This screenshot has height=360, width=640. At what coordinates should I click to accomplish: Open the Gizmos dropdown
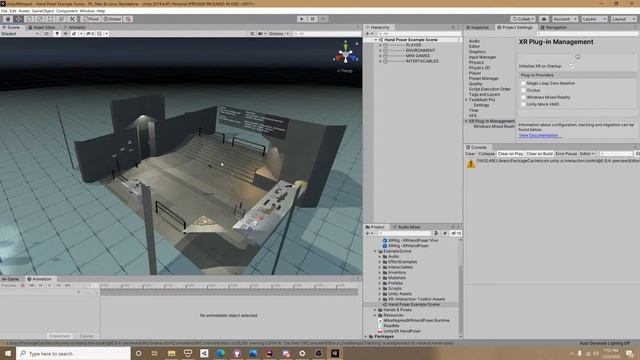(279, 33)
